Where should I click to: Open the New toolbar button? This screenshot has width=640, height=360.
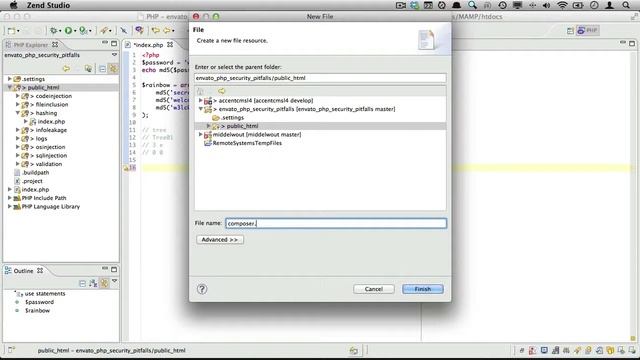11,31
